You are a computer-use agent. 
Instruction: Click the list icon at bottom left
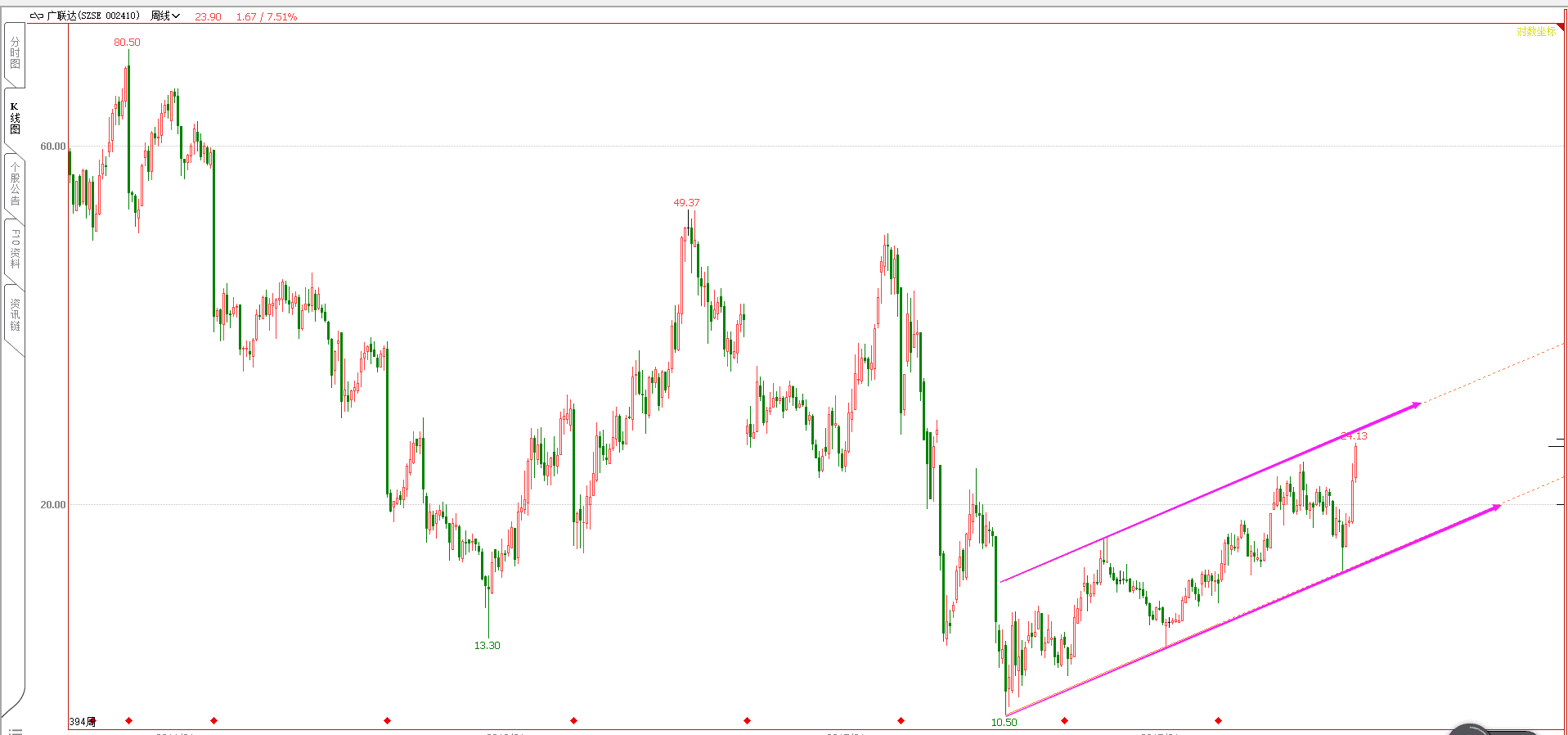coord(16,731)
